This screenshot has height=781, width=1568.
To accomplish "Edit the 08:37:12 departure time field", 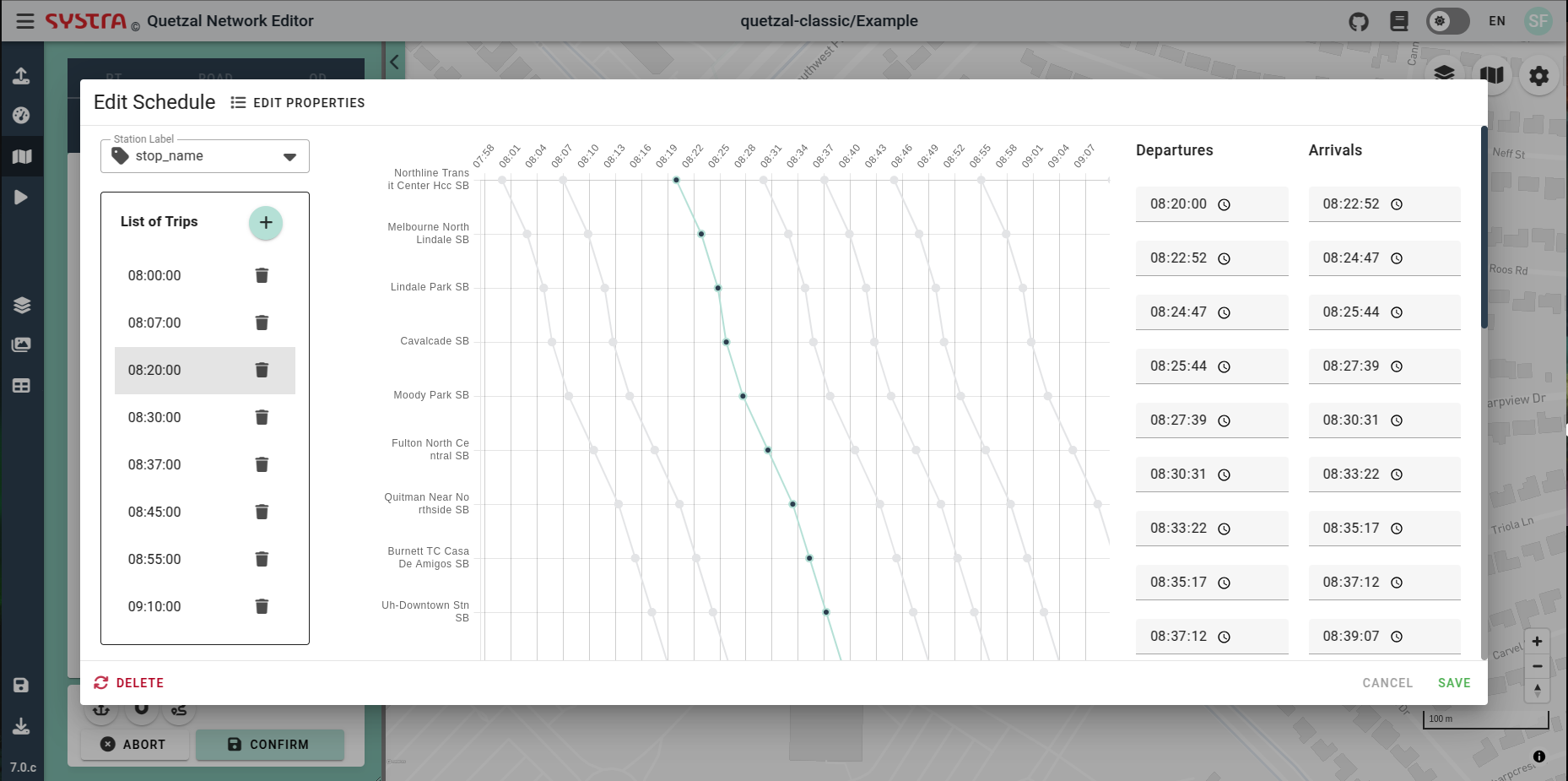I will click(1212, 637).
